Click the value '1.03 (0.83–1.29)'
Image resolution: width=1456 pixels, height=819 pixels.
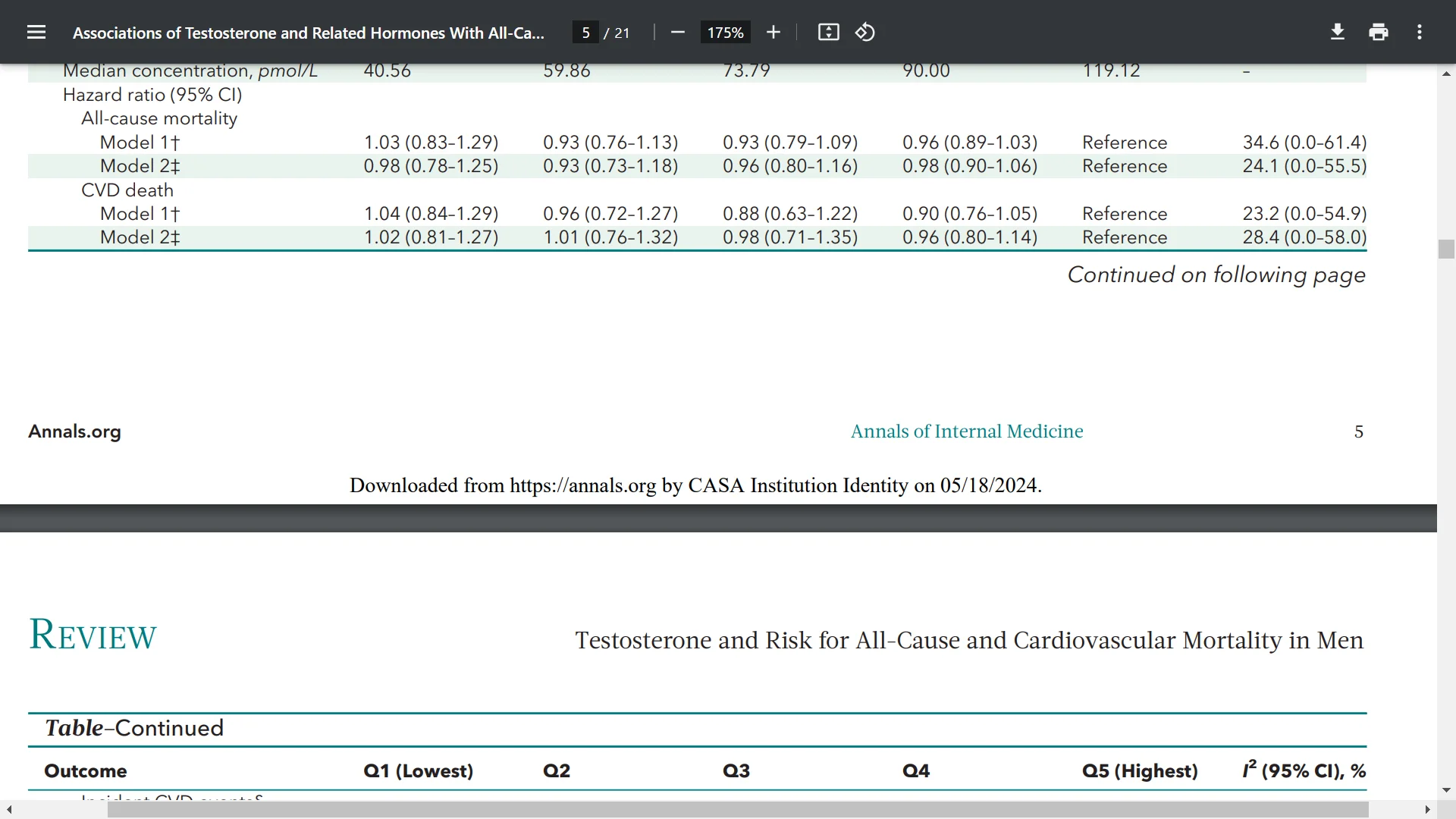[x=431, y=143]
